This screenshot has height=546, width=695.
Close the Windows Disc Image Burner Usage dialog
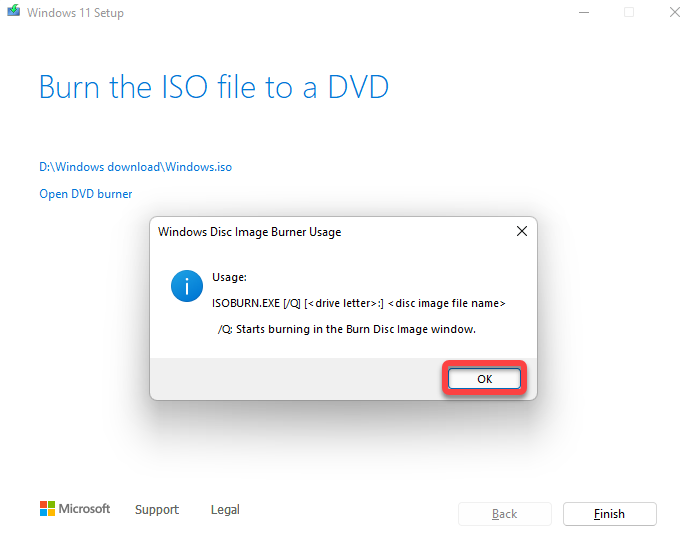click(x=521, y=232)
